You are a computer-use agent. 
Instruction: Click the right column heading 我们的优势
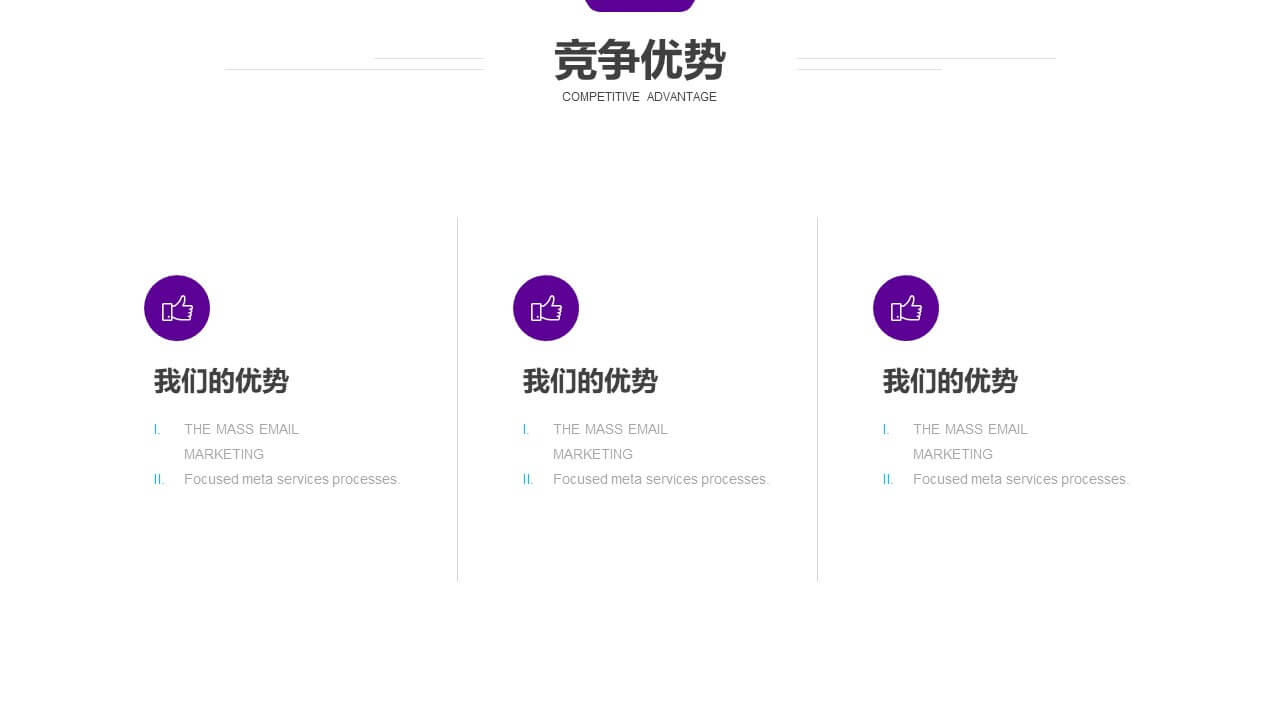950,381
